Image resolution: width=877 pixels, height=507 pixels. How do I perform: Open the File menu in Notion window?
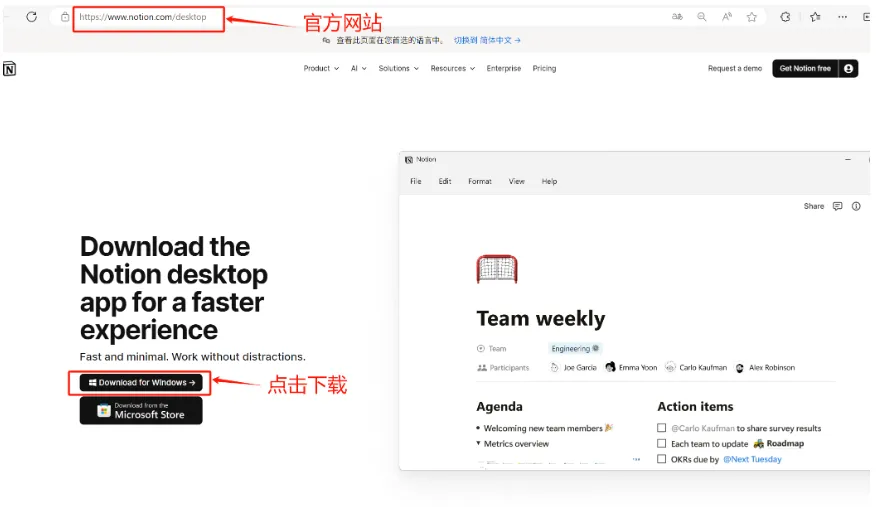pyautogui.click(x=416, y=181)
